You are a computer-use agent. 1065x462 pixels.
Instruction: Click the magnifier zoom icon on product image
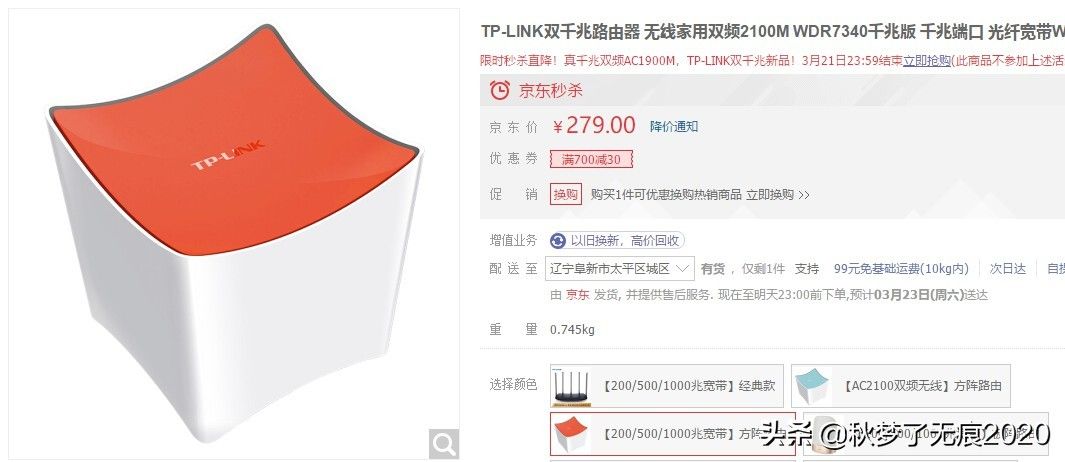444,444
